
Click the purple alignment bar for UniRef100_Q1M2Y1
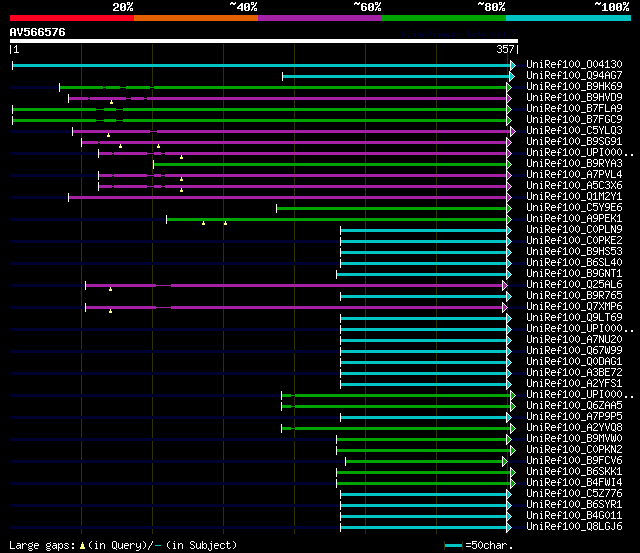point(290,198)
